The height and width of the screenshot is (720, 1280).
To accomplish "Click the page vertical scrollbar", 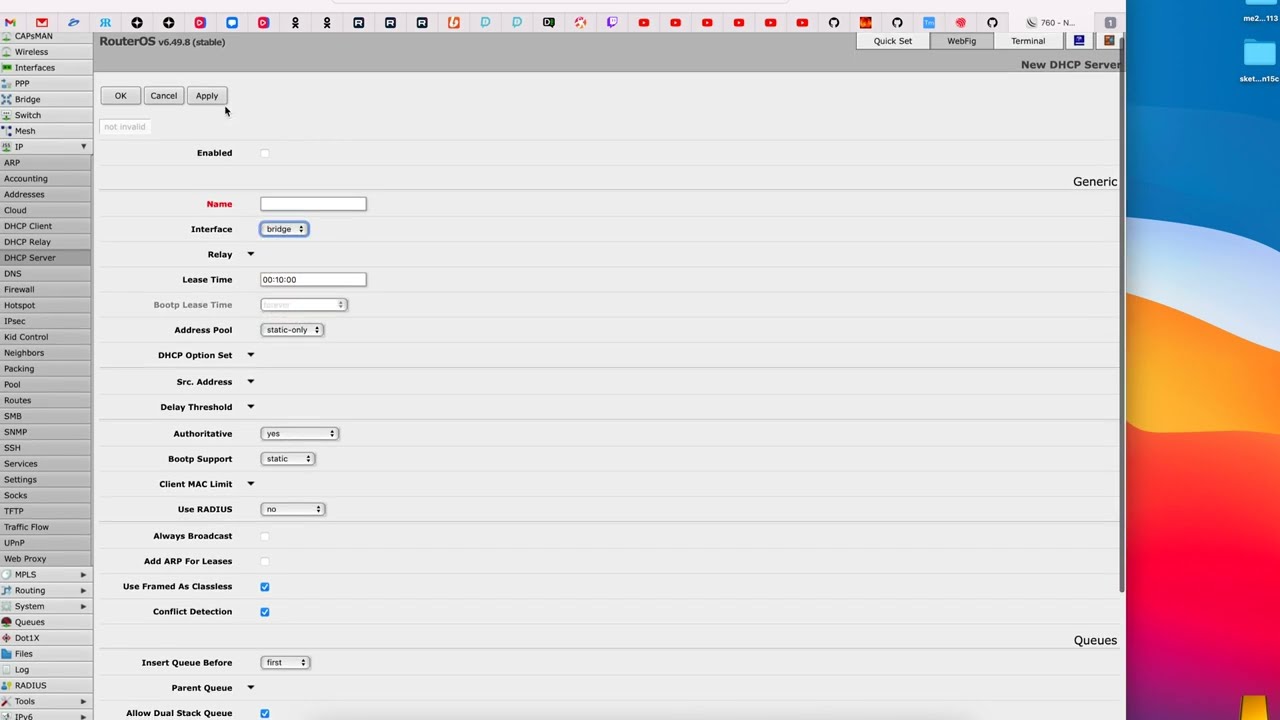I will click(1122, 315).
